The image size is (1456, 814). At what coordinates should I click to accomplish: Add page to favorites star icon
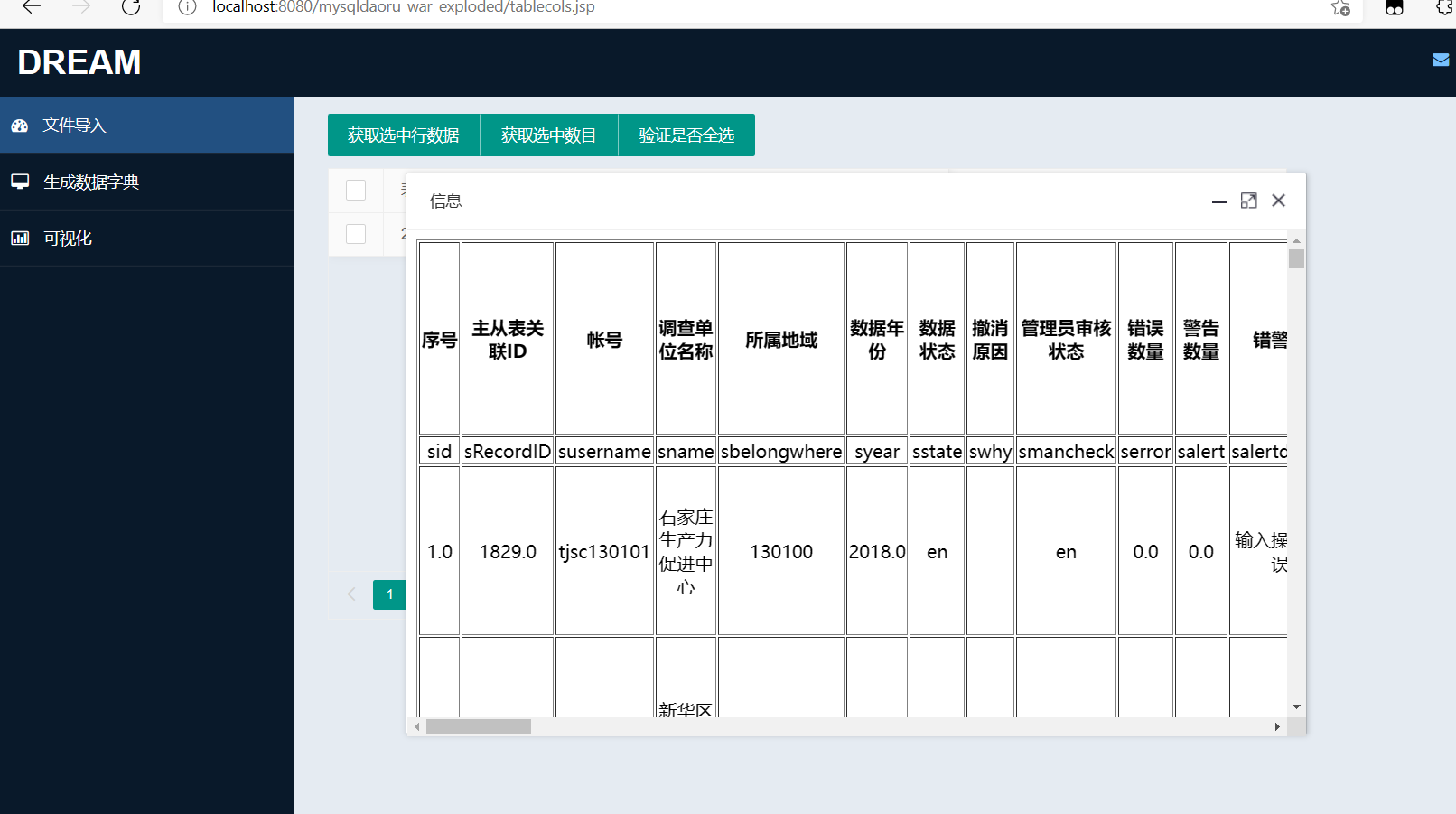pos(1340,8)
